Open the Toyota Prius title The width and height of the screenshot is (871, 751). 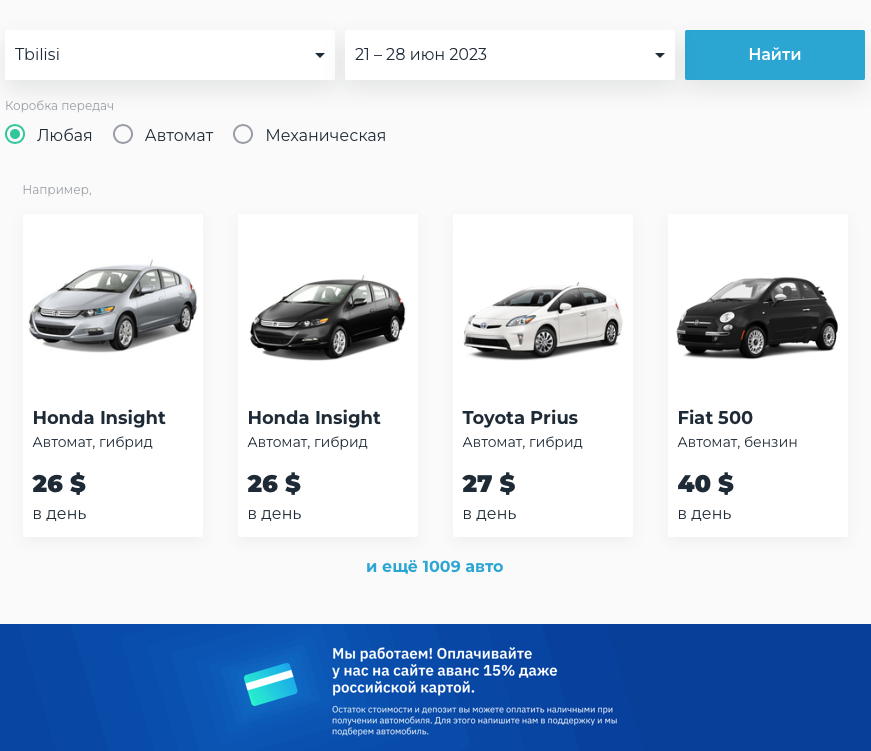pyautogui.click(x=520, y=418)
